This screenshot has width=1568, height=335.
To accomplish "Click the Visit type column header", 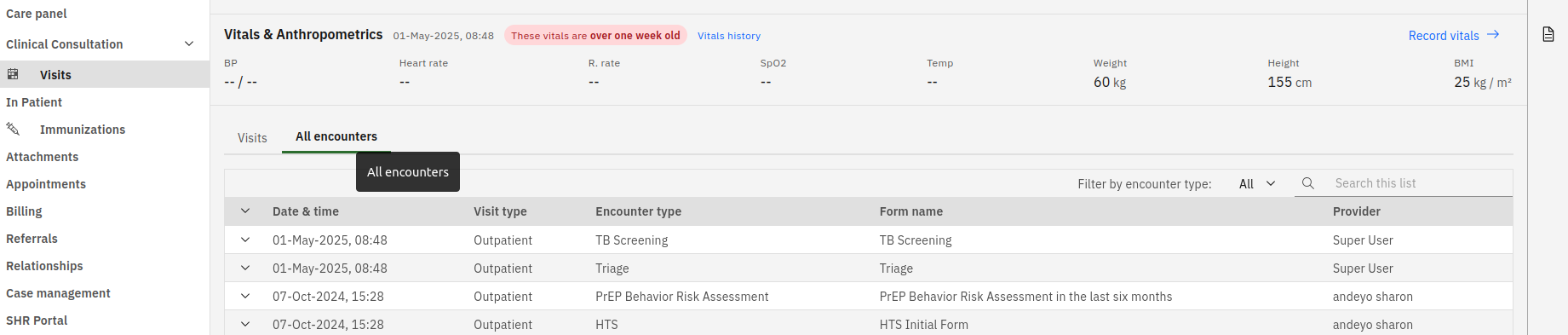I will coord(500,211).
